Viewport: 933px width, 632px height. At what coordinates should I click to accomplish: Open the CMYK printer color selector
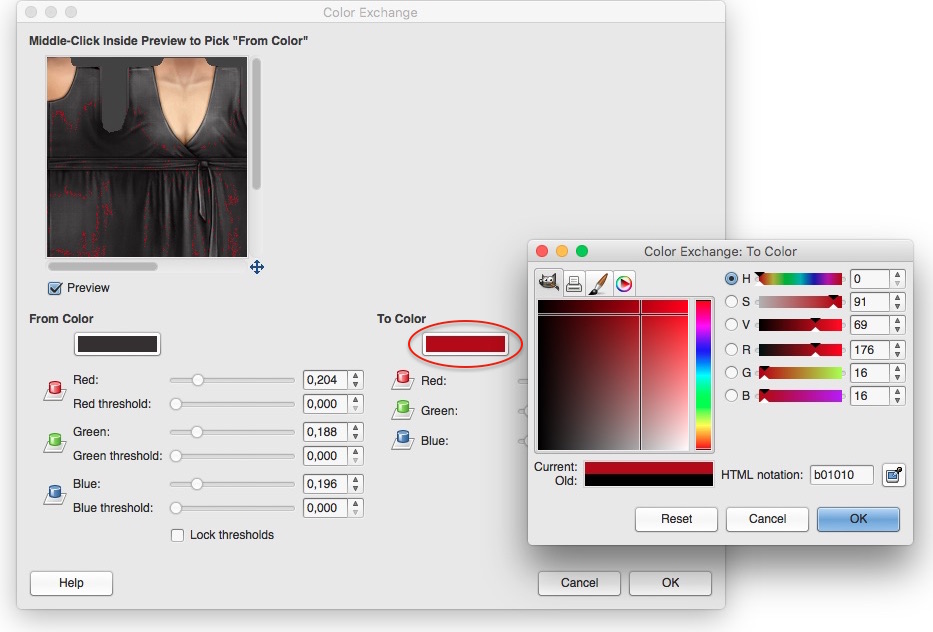click(x=574, y=283)
